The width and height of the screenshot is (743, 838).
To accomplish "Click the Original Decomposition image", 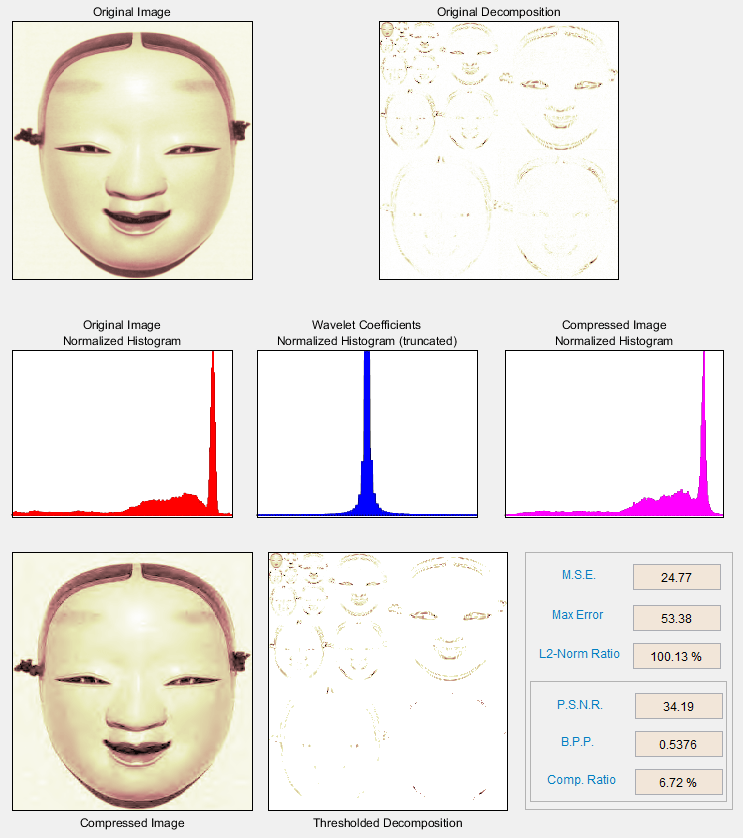I will [499, 150].
